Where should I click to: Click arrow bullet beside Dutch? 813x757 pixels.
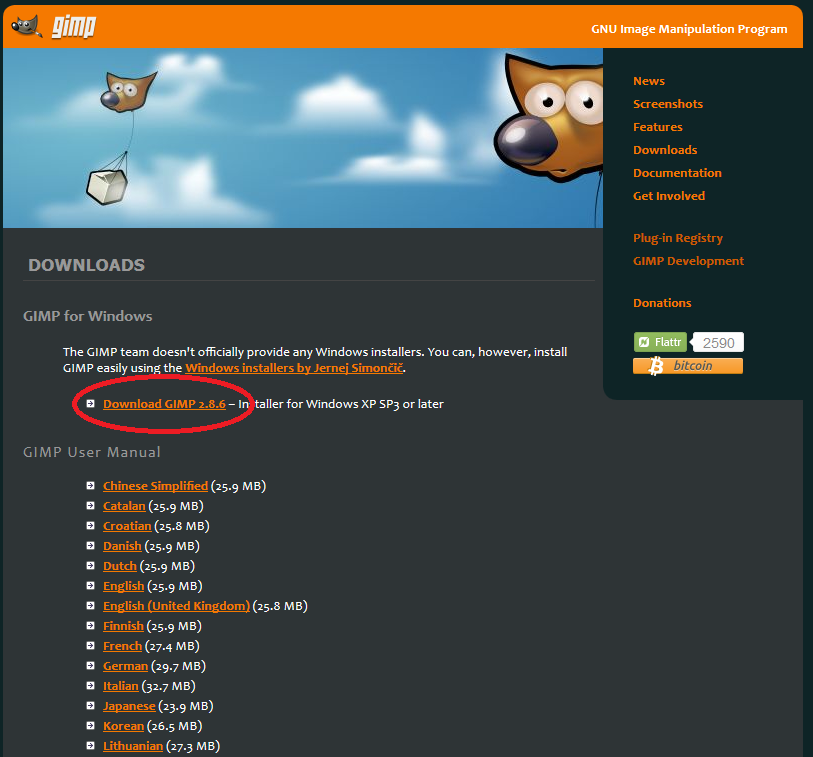(91, 566)
